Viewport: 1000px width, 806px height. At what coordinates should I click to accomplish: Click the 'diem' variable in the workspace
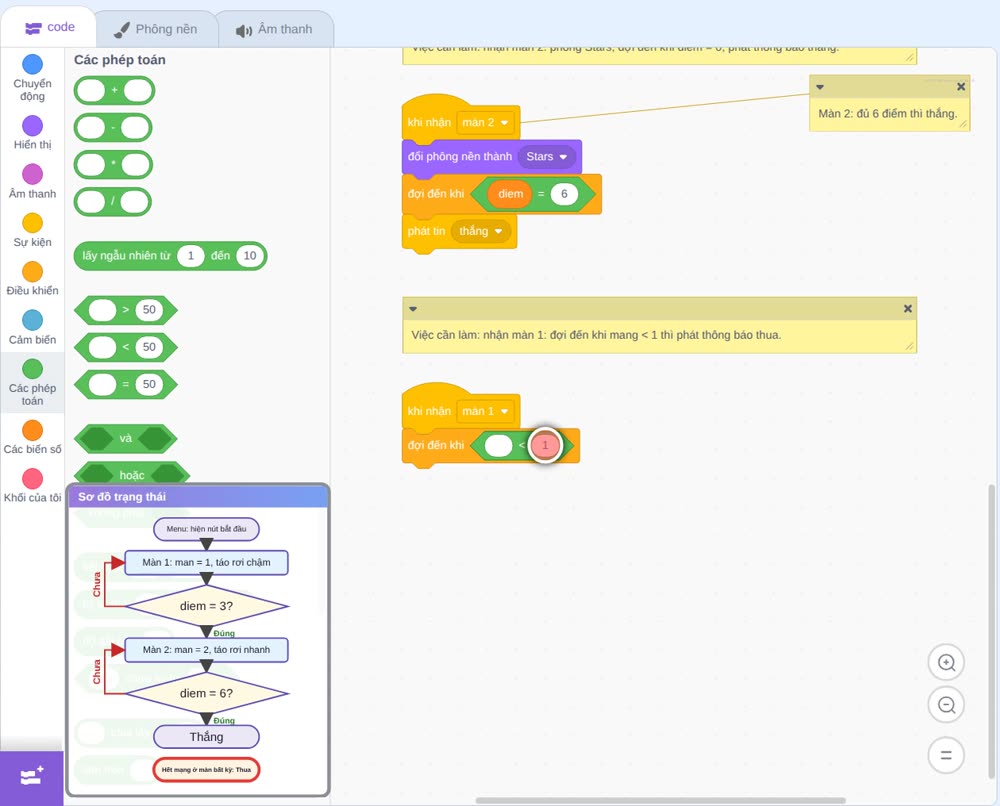click(510, 194)
